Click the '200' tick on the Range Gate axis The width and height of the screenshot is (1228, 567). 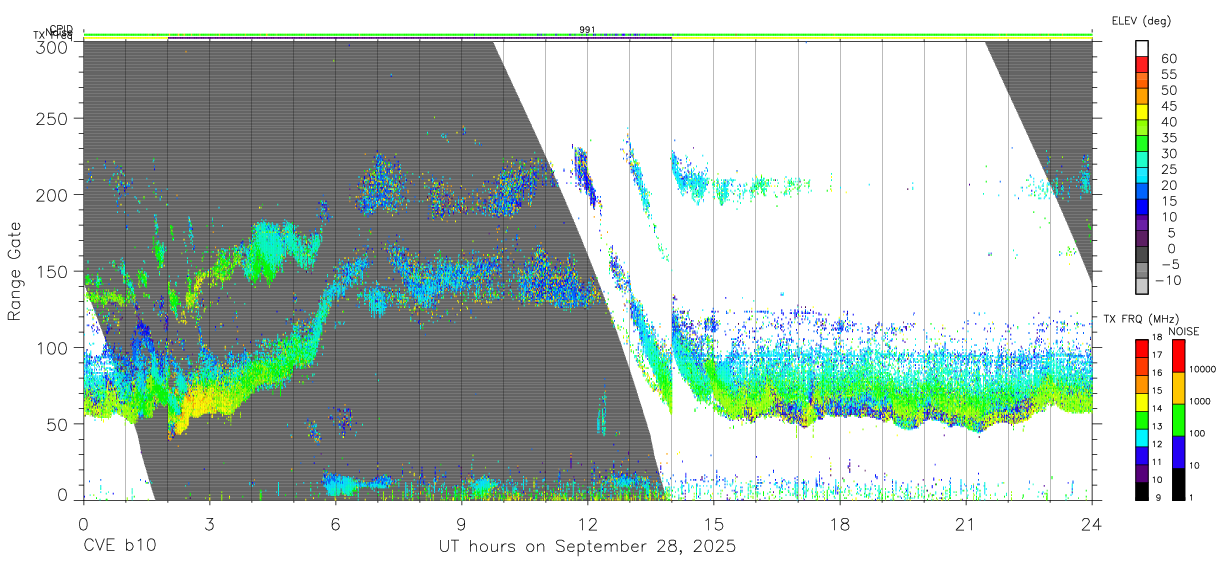pos(53,194)
